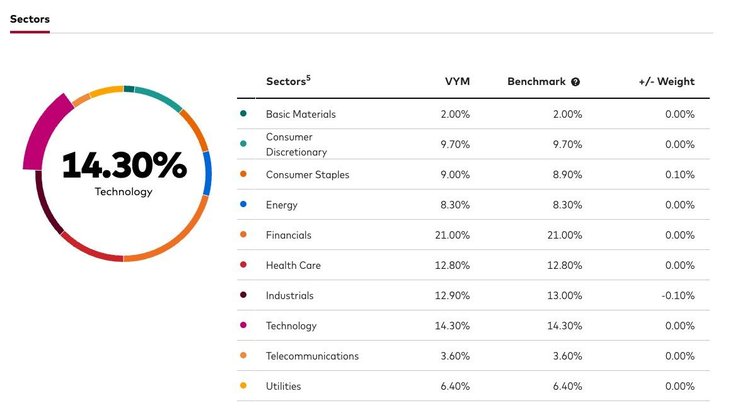Click the magenta Technology legend dot

243,325
